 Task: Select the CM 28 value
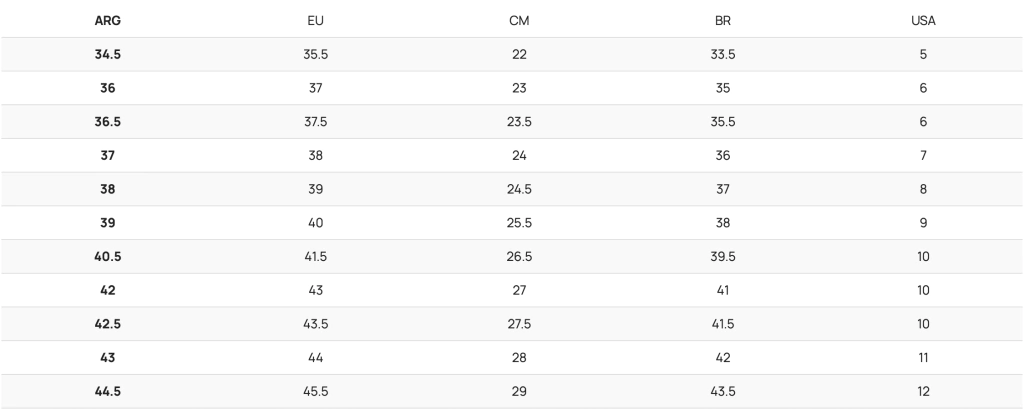519,358
